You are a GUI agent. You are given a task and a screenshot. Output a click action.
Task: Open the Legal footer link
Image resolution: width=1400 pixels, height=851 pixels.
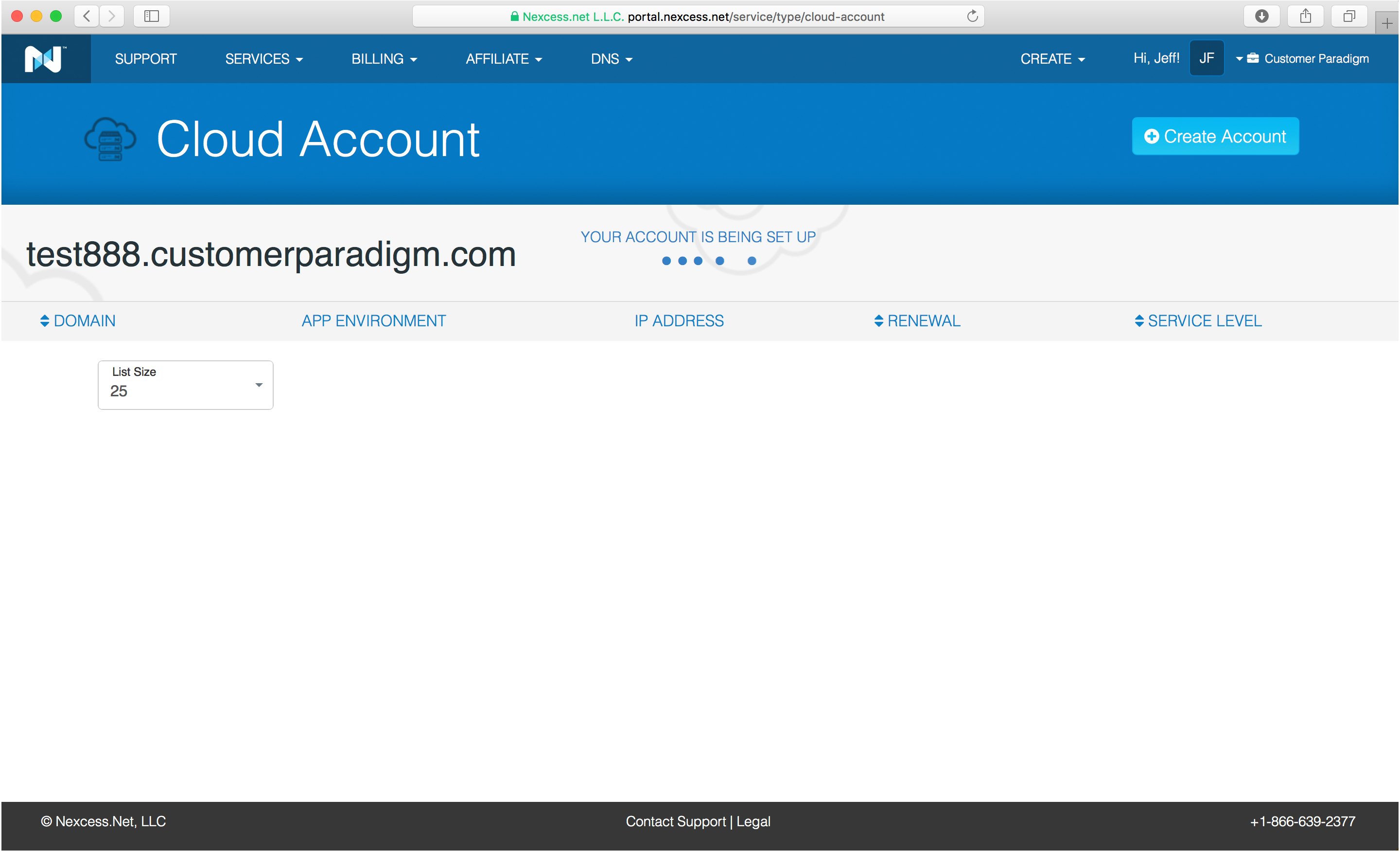753,821
